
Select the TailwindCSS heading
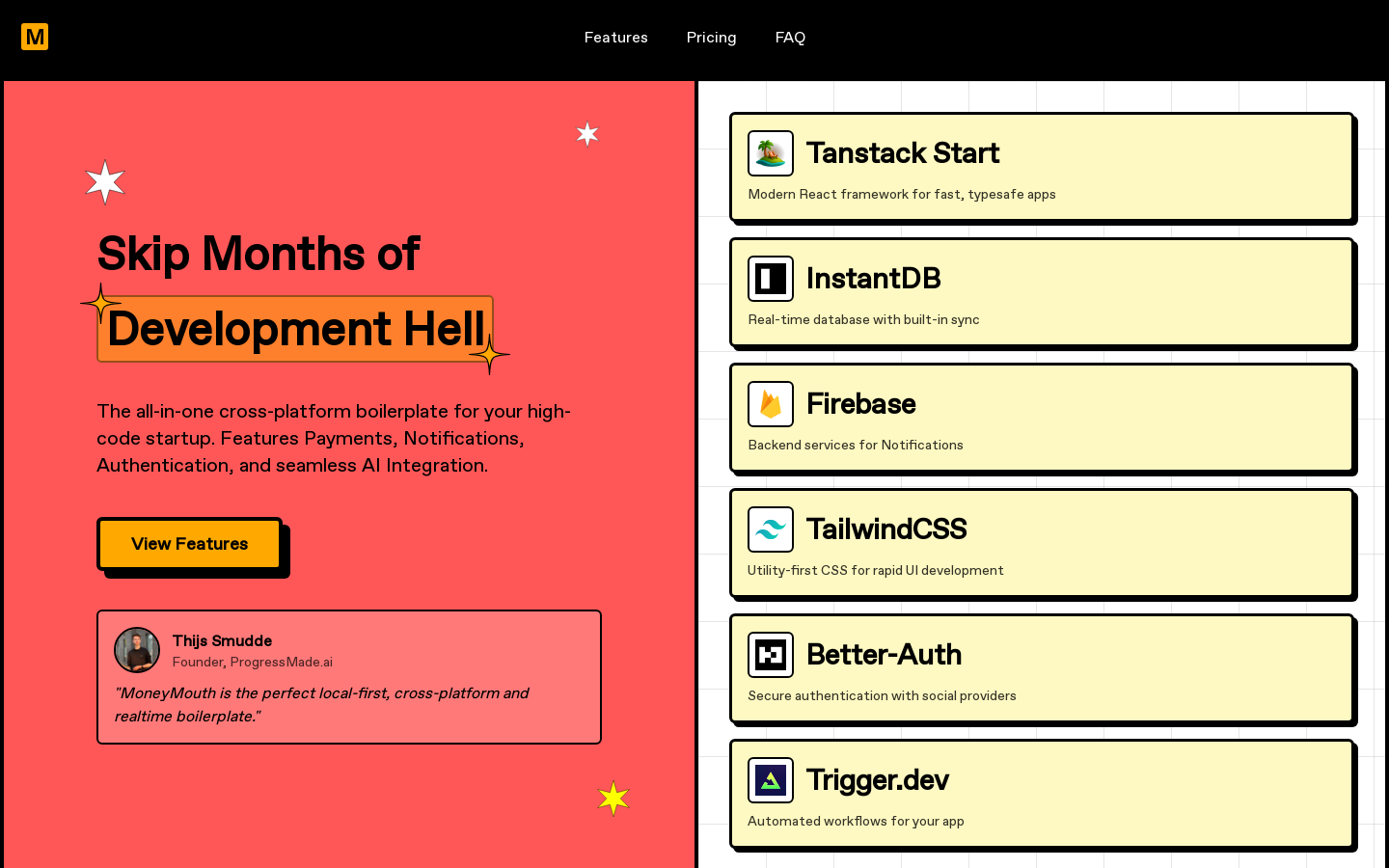(886, 529)
